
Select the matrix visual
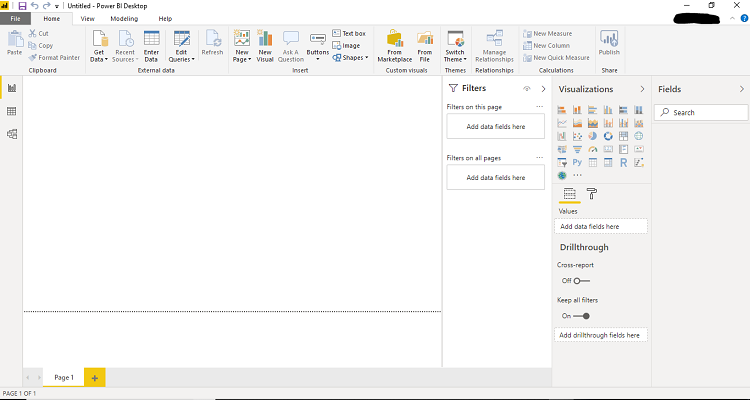[608, 163]
